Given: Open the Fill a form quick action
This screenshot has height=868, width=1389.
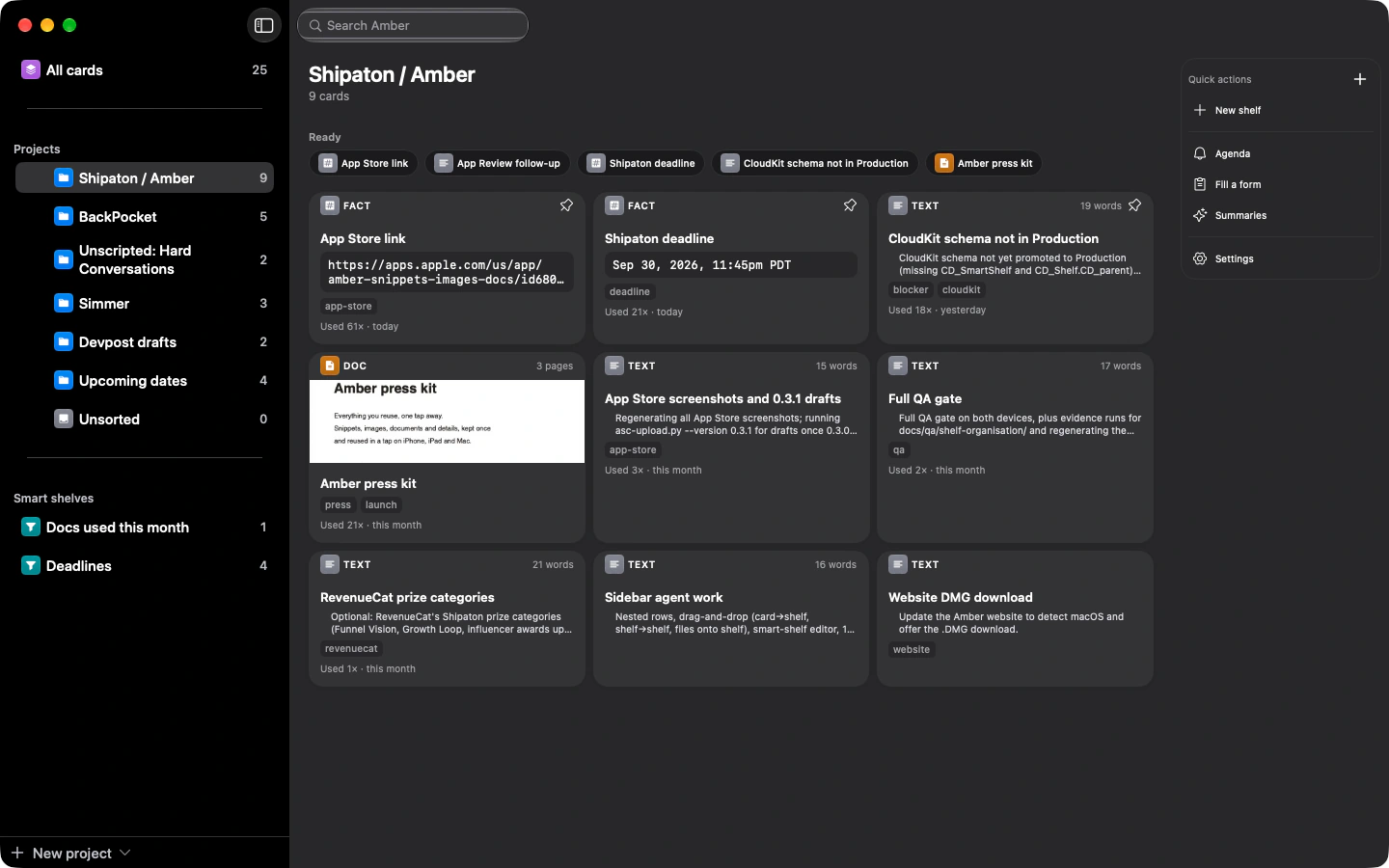Looking at the screenshot, I should 1279,184.
